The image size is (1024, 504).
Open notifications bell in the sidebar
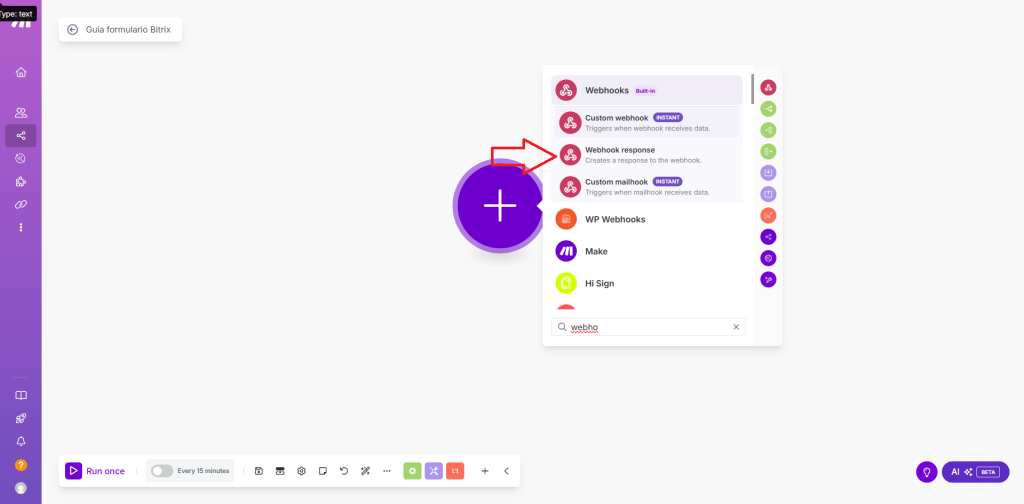(21, 441)
